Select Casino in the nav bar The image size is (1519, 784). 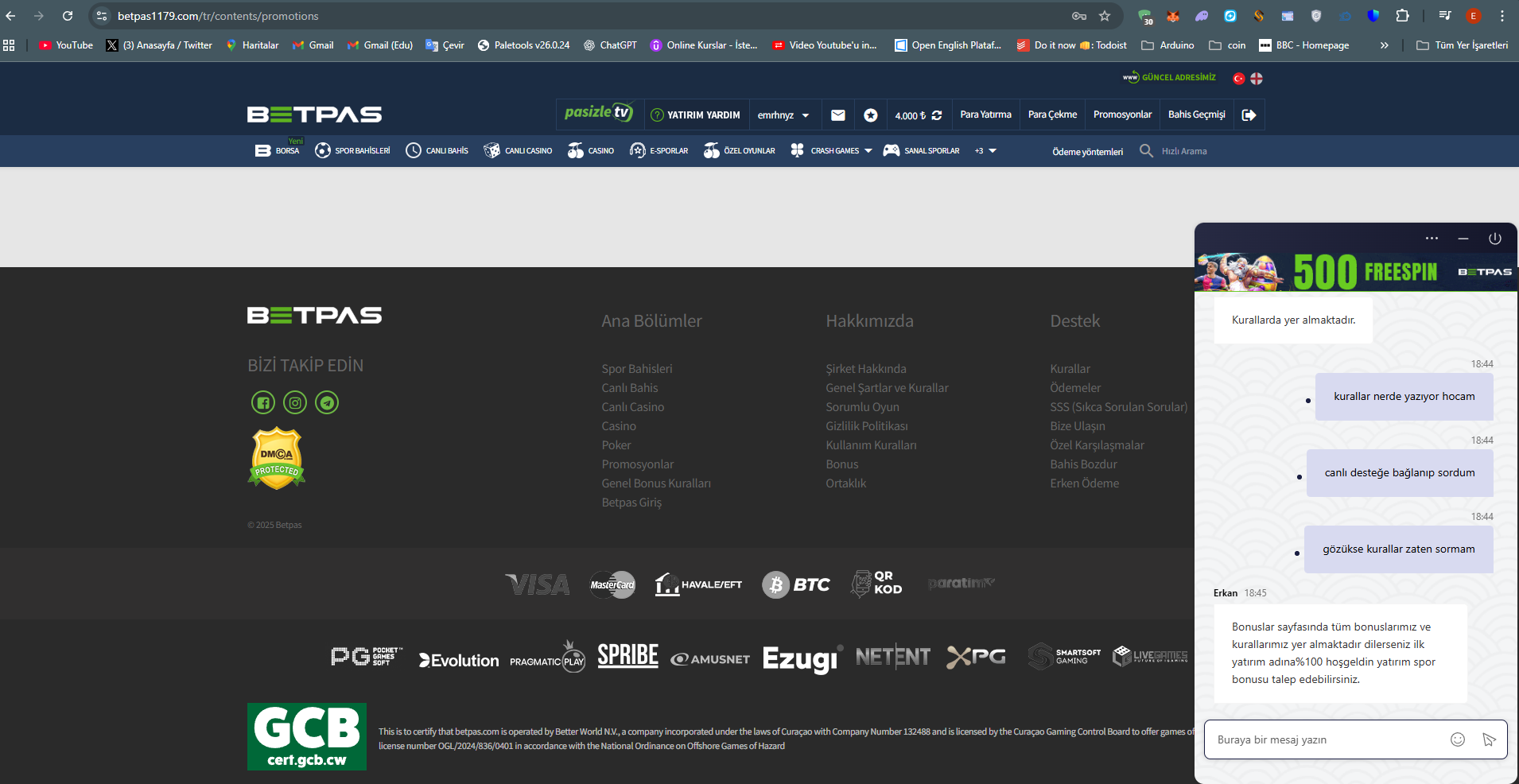click(591, 150)
